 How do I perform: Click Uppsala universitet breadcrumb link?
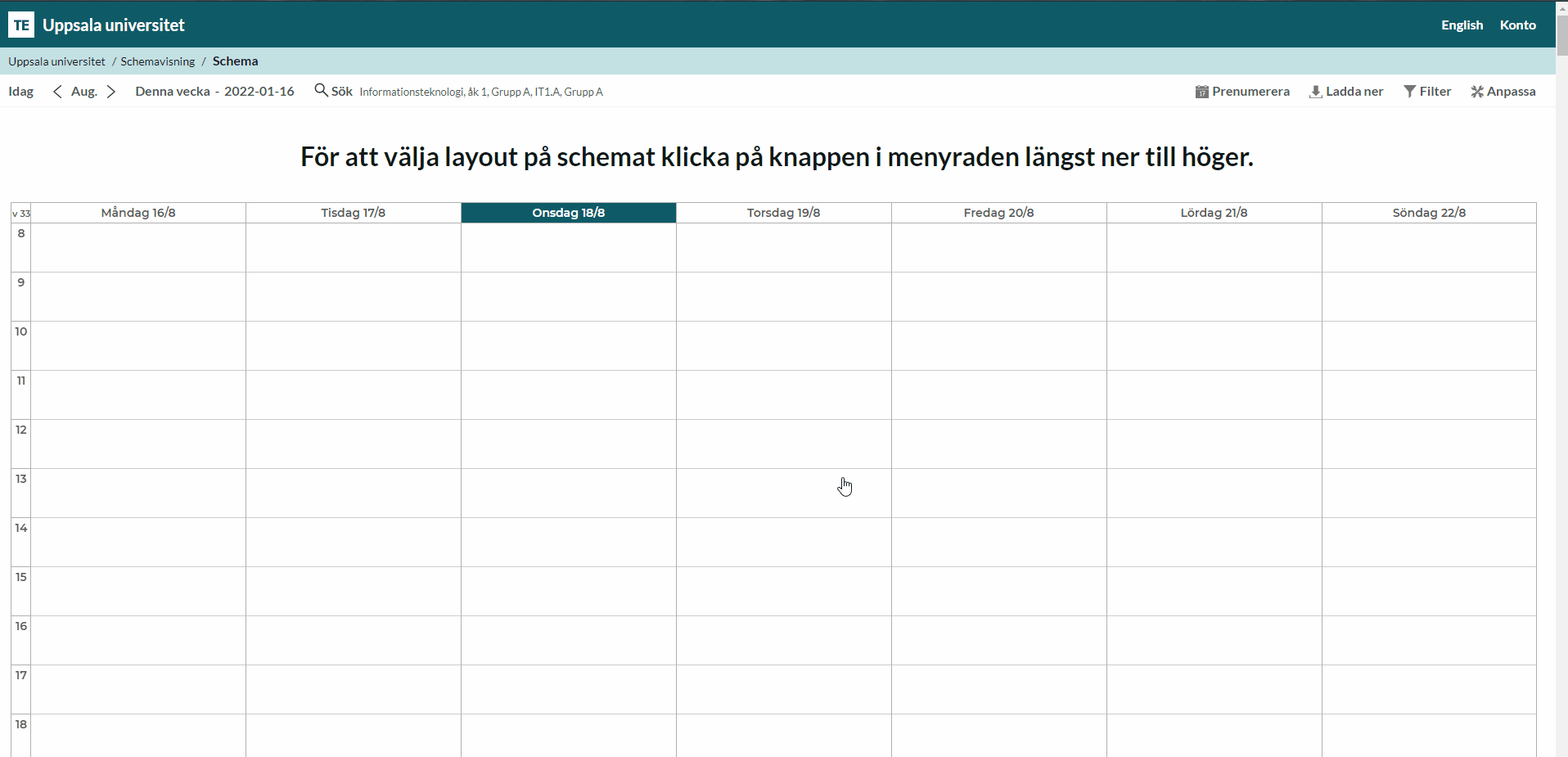click(56, 61)
